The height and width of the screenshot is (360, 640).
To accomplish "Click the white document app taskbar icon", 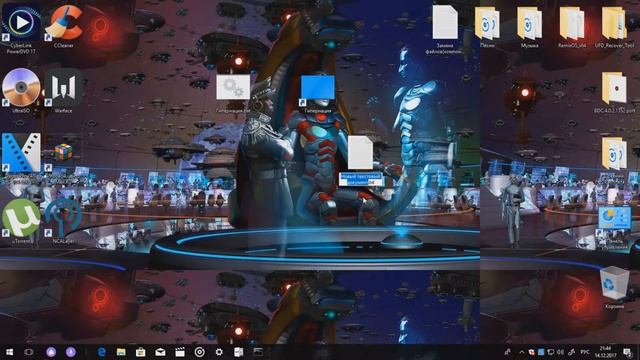I will click(239, 352).
